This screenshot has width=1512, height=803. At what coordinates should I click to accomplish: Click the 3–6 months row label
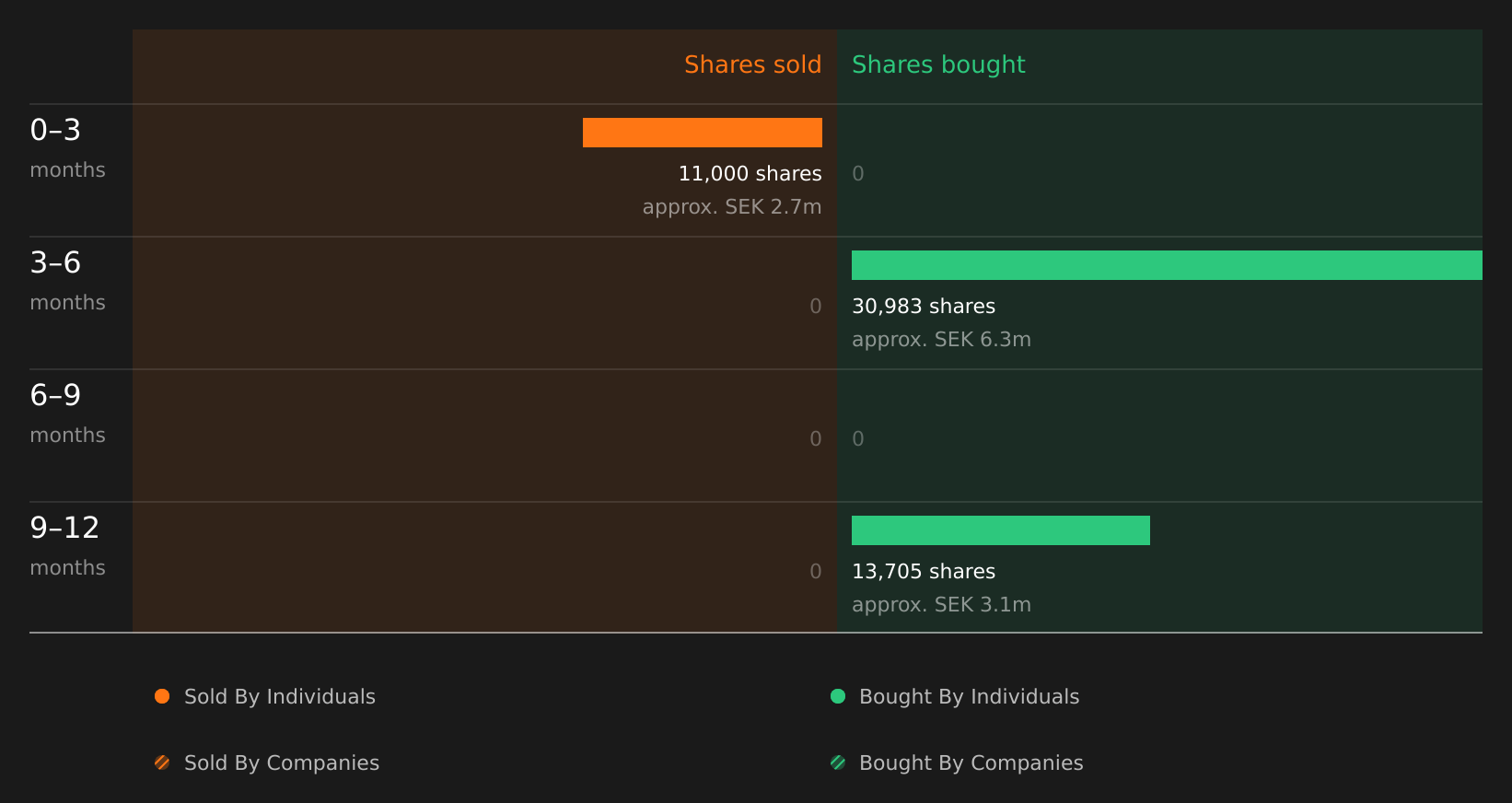[x=67, y=281]
